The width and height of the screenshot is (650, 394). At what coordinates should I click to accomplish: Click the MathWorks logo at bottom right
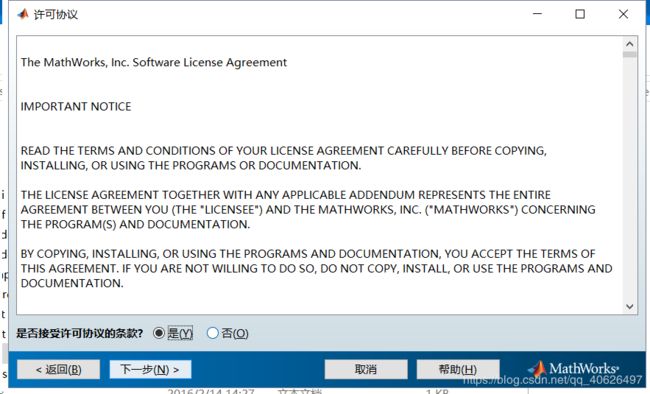(x=573, y=368)
